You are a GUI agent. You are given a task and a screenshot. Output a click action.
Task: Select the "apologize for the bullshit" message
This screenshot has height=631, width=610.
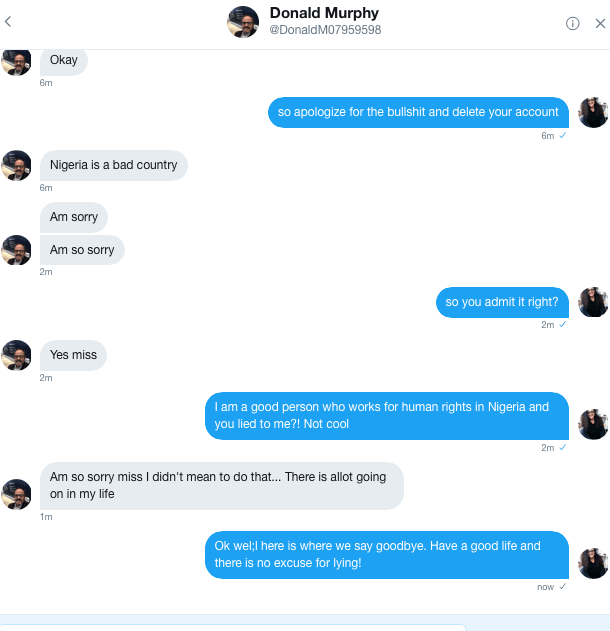coord(418,112)
